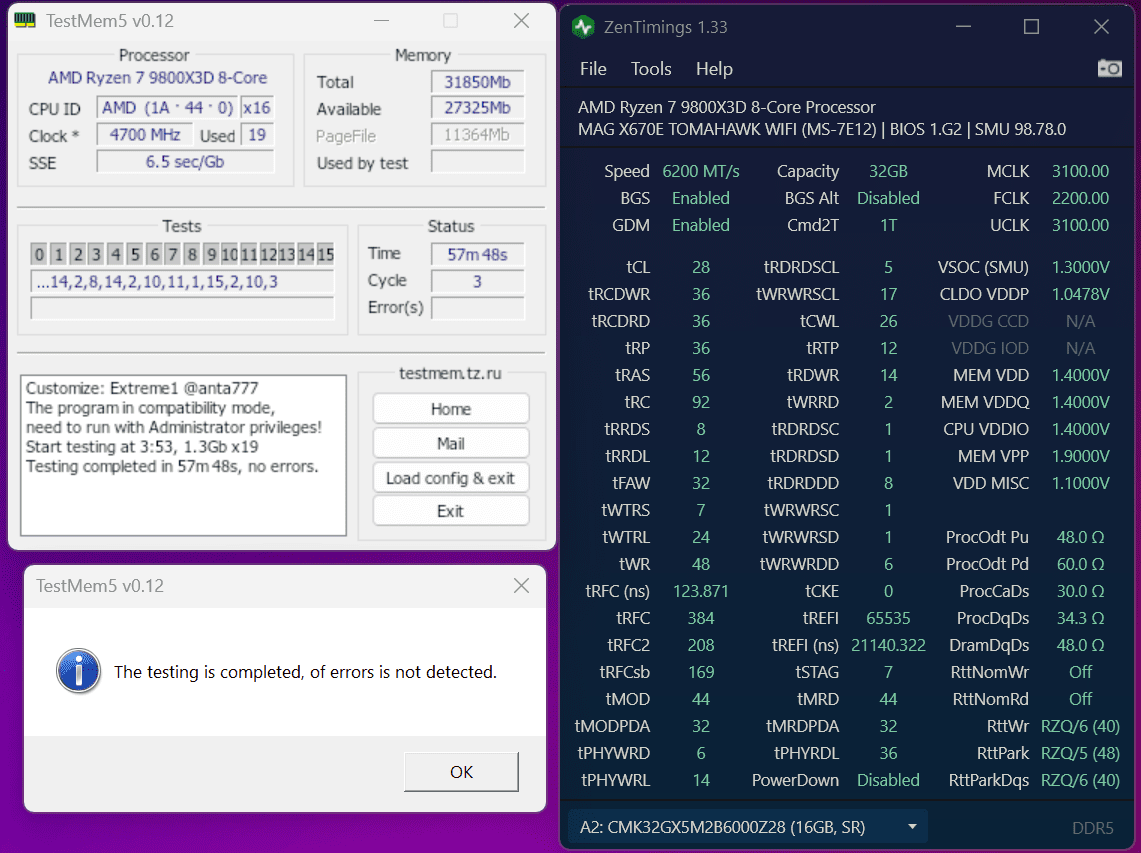Click the x16 threads field
The image size is (1141, 853).
point(257,108)
